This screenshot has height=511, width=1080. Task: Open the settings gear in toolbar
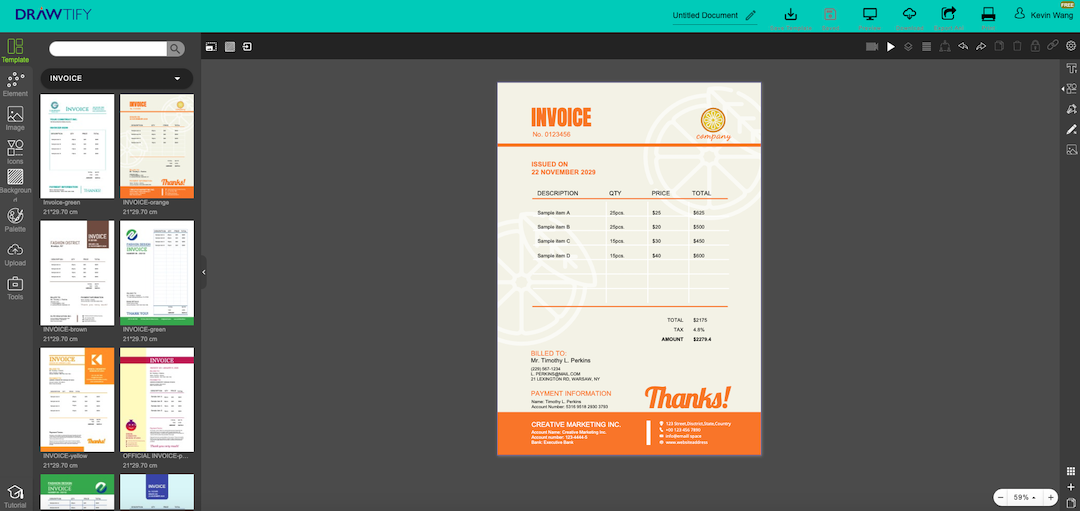[x=1071, y=46]
